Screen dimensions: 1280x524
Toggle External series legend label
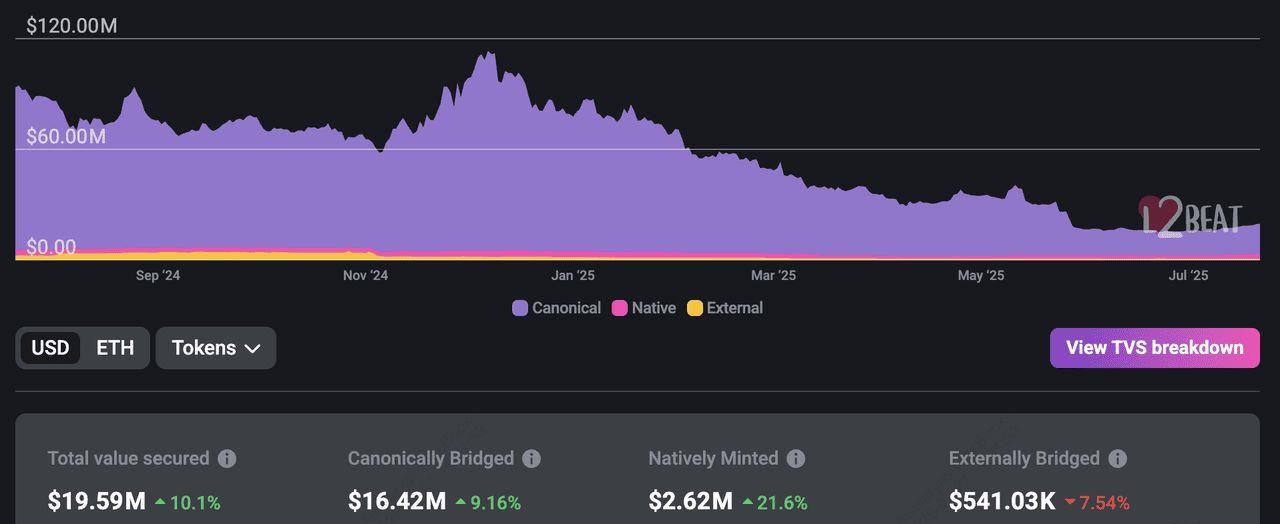pyautogui.click(x=734, y=308)
